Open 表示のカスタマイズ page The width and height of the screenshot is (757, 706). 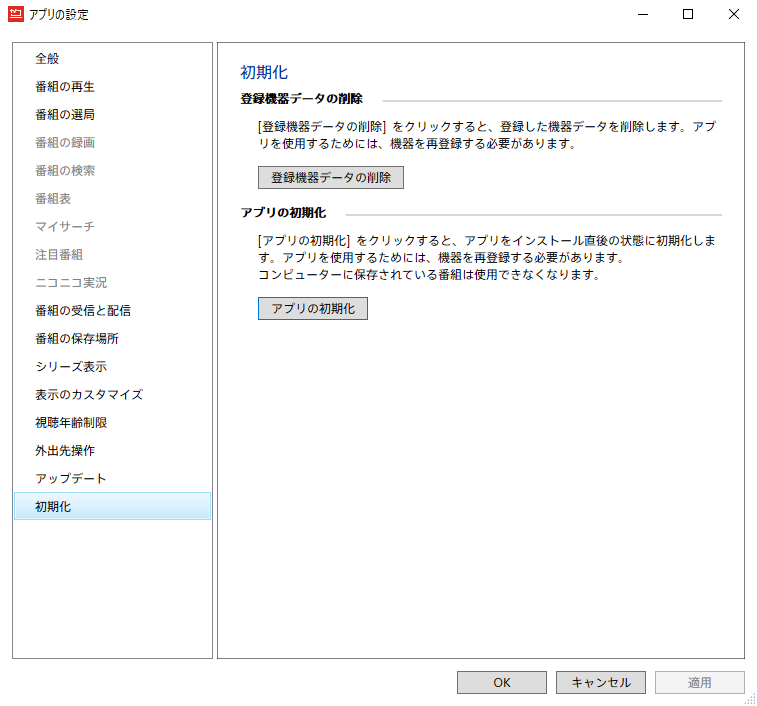pyautogui.click(x=88, y=395)
